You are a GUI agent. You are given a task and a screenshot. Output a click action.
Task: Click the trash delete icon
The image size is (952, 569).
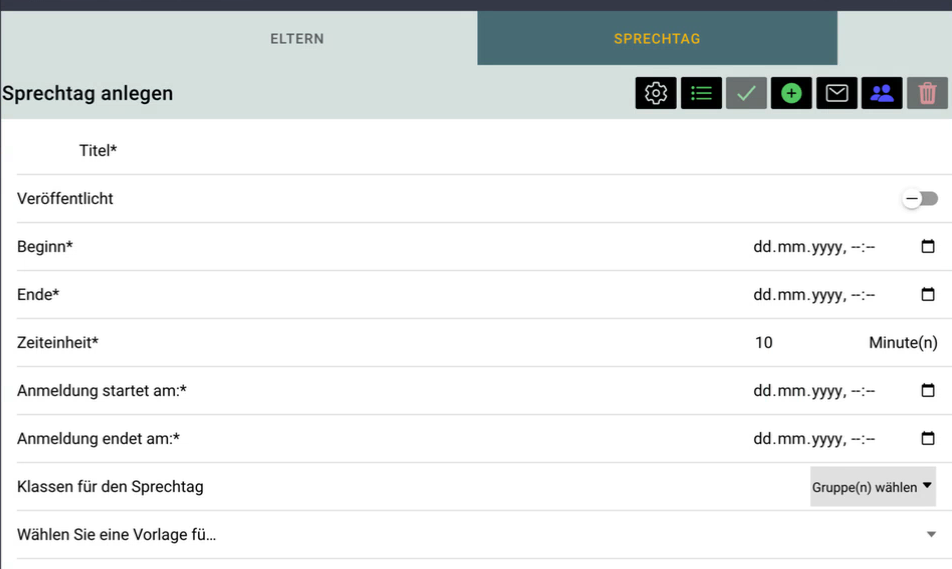(x=927, y=93)
